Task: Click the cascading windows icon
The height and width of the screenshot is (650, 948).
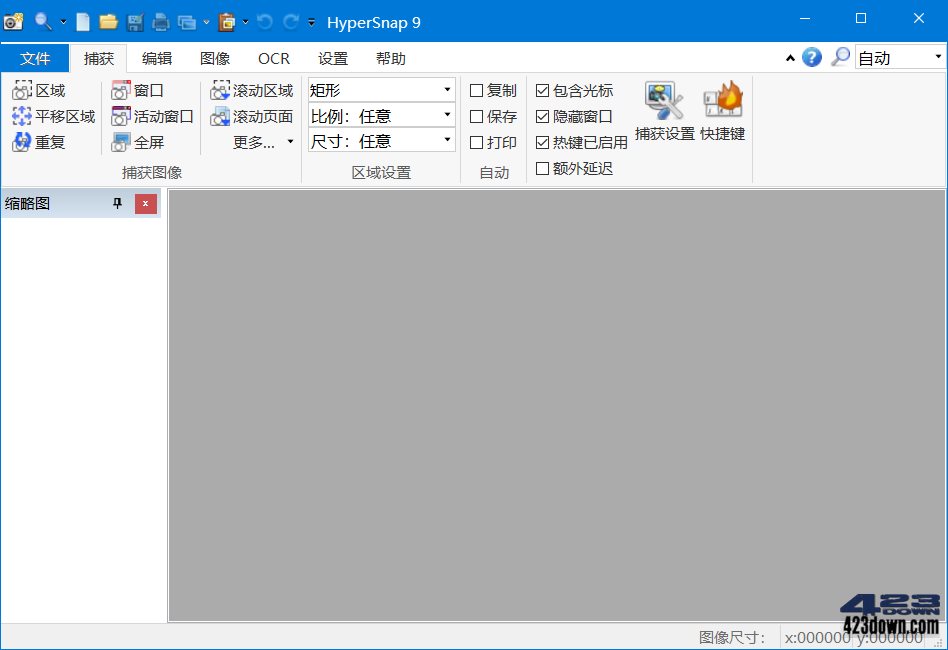Action: pyautogui.click(x=187, y=22)
